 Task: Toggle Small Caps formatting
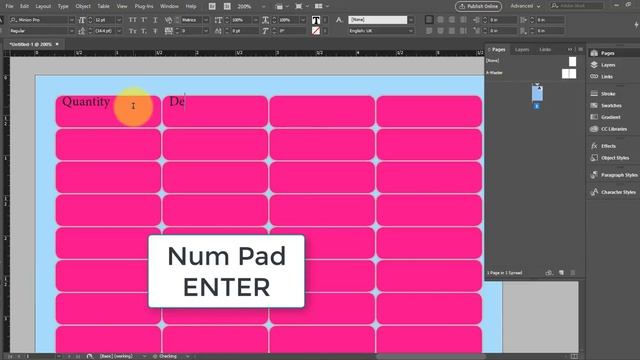132,31
